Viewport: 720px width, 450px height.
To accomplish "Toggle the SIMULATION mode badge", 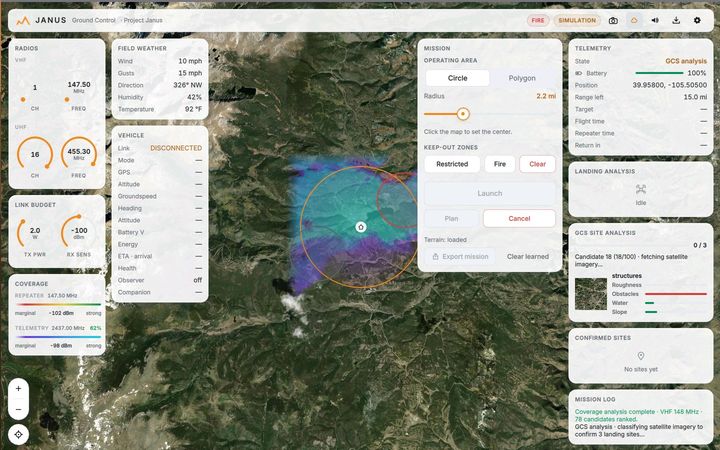I will click(x=577, y=21).
